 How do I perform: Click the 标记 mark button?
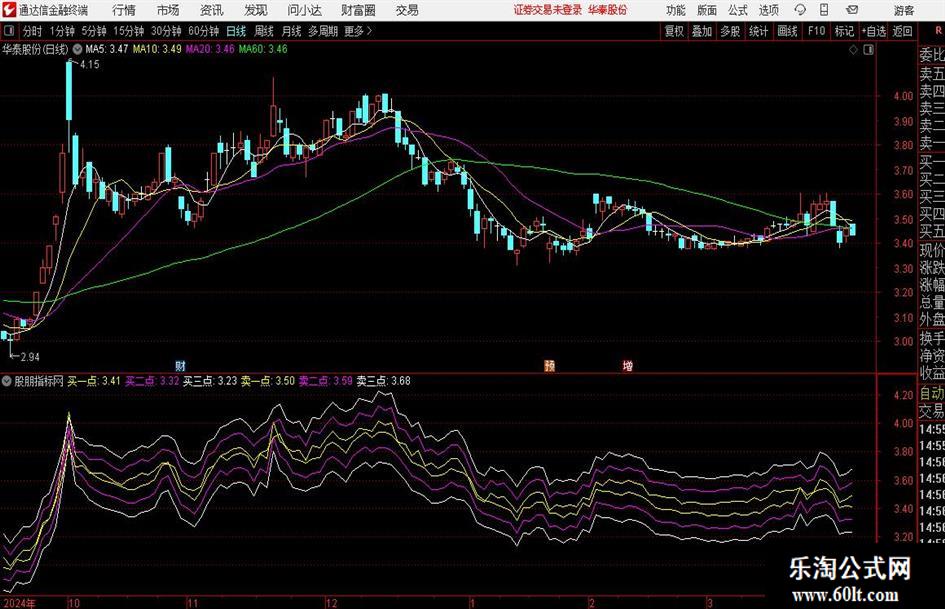(x=844, y=31)
